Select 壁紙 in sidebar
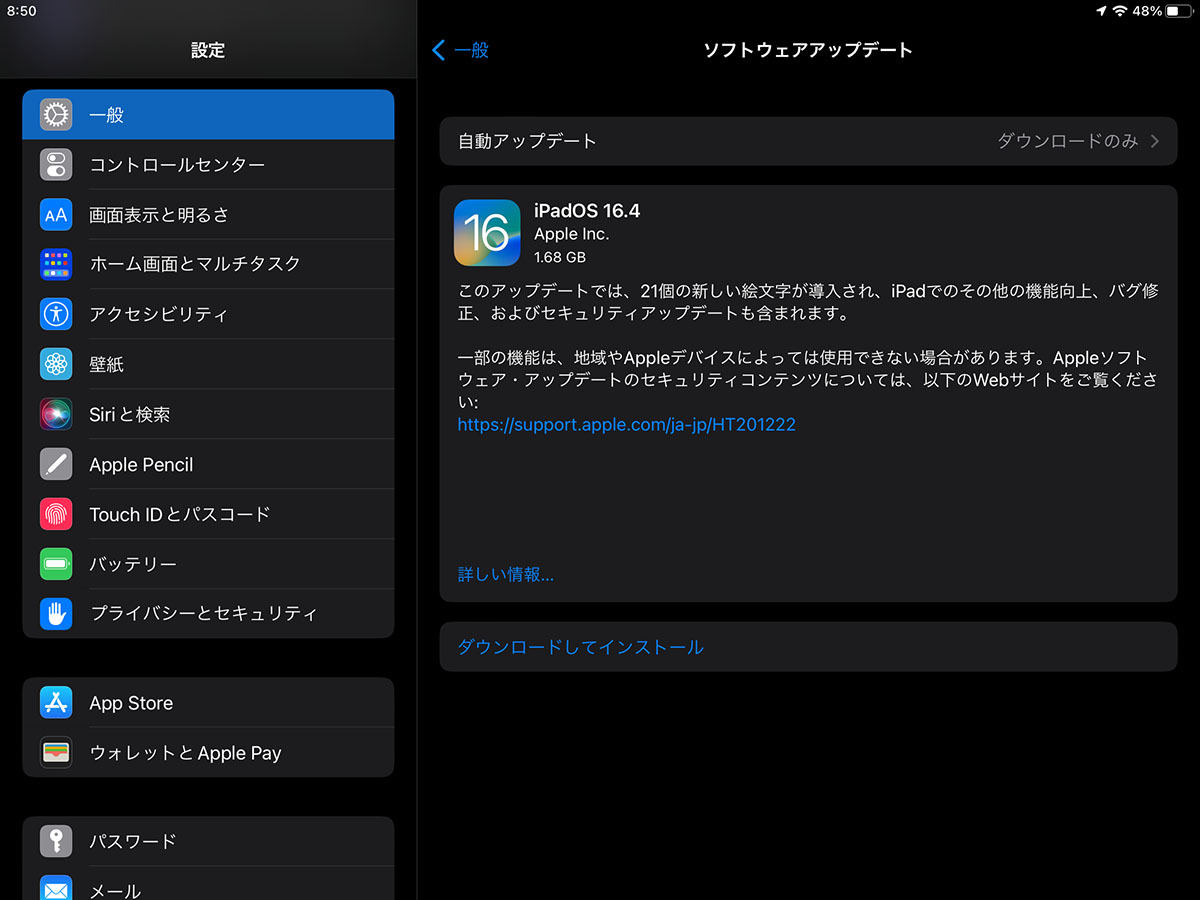1200x900 pixels. (x=208, y=364)
